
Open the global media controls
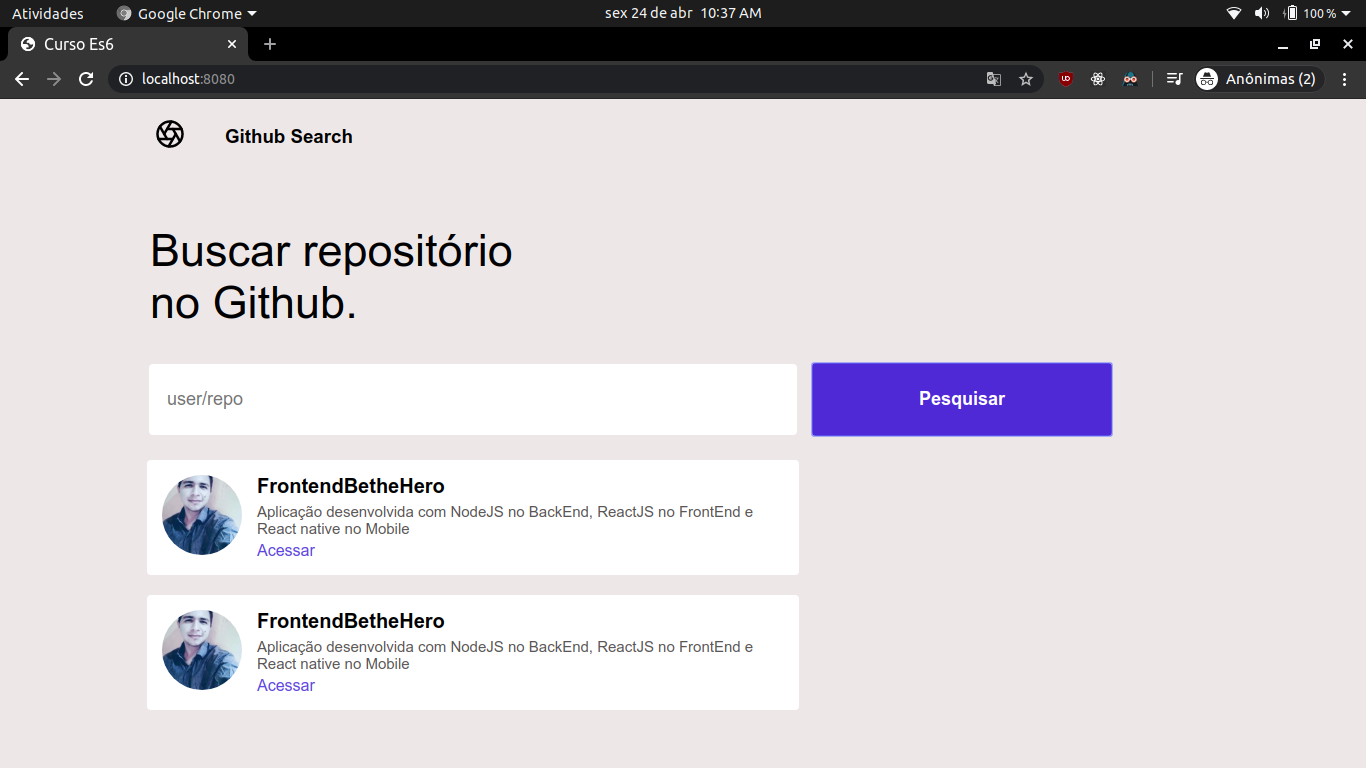1174,78
